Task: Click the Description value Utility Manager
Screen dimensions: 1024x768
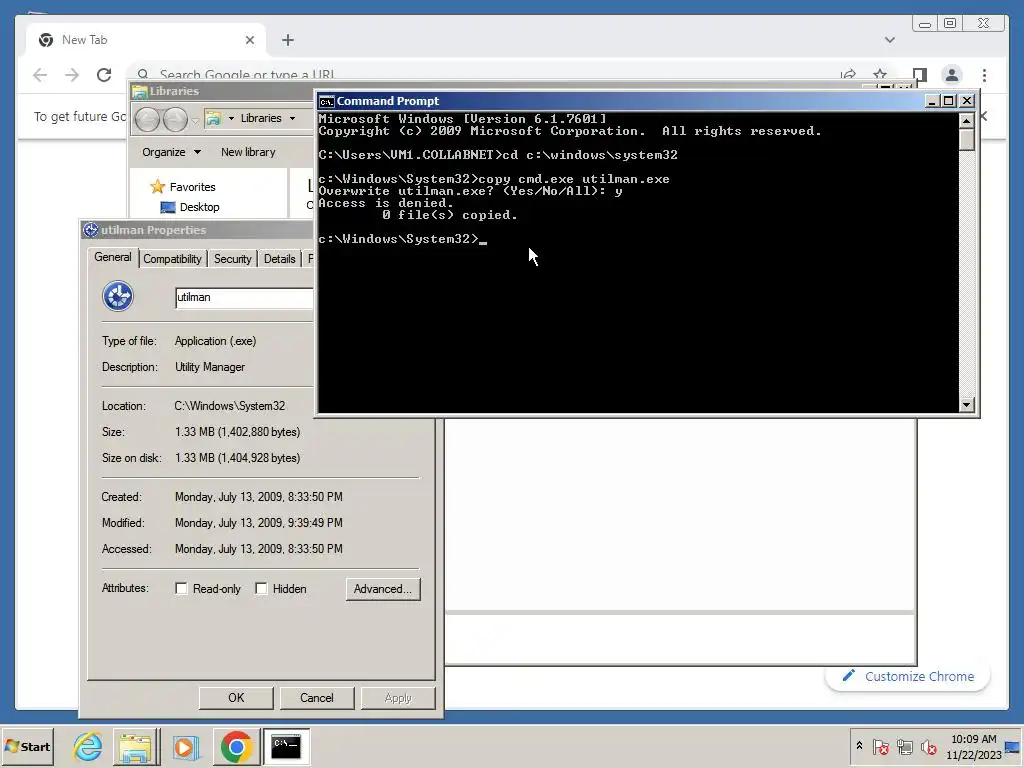Action: click(210, 367)
